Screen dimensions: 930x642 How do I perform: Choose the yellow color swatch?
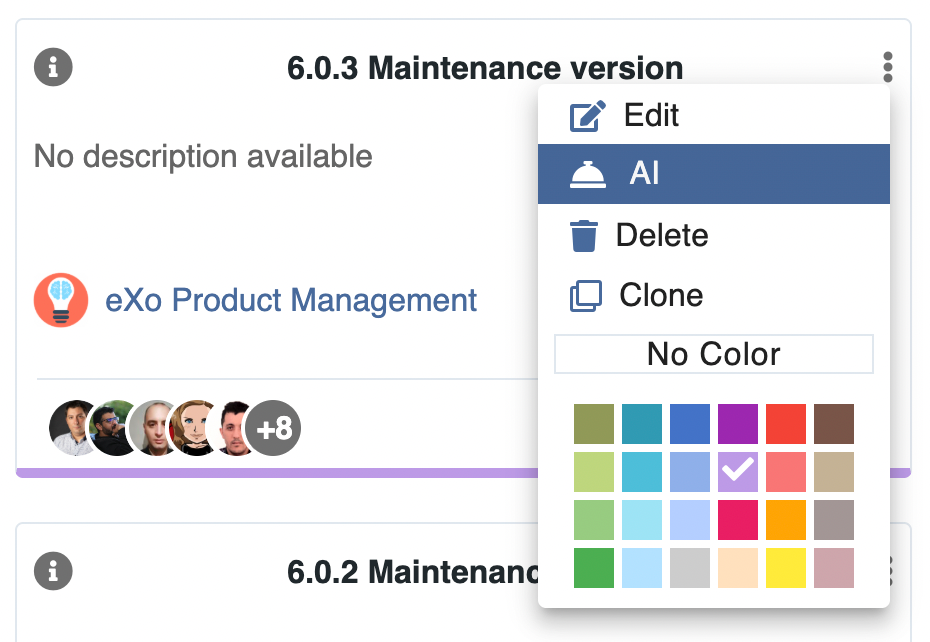786,567
